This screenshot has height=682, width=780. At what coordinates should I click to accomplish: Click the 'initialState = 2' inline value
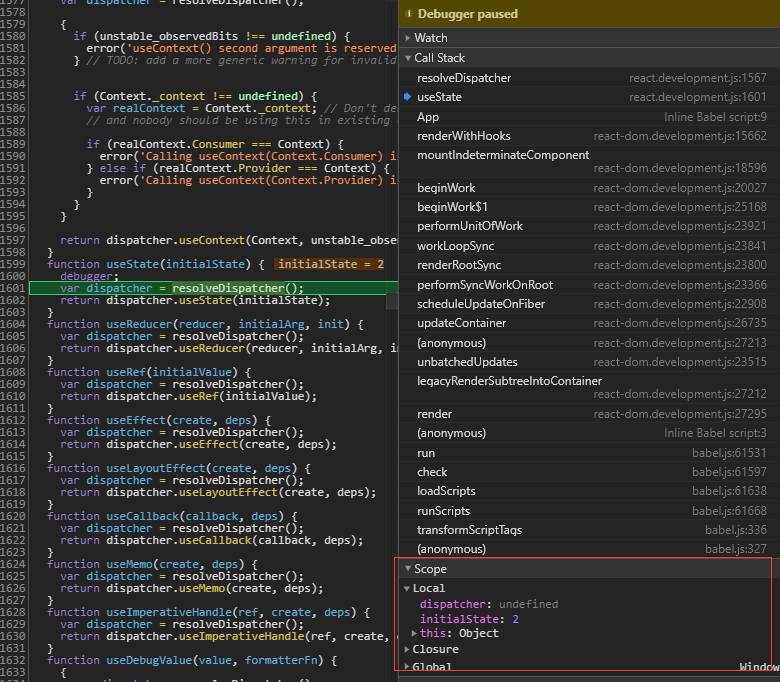coord(330,264)
